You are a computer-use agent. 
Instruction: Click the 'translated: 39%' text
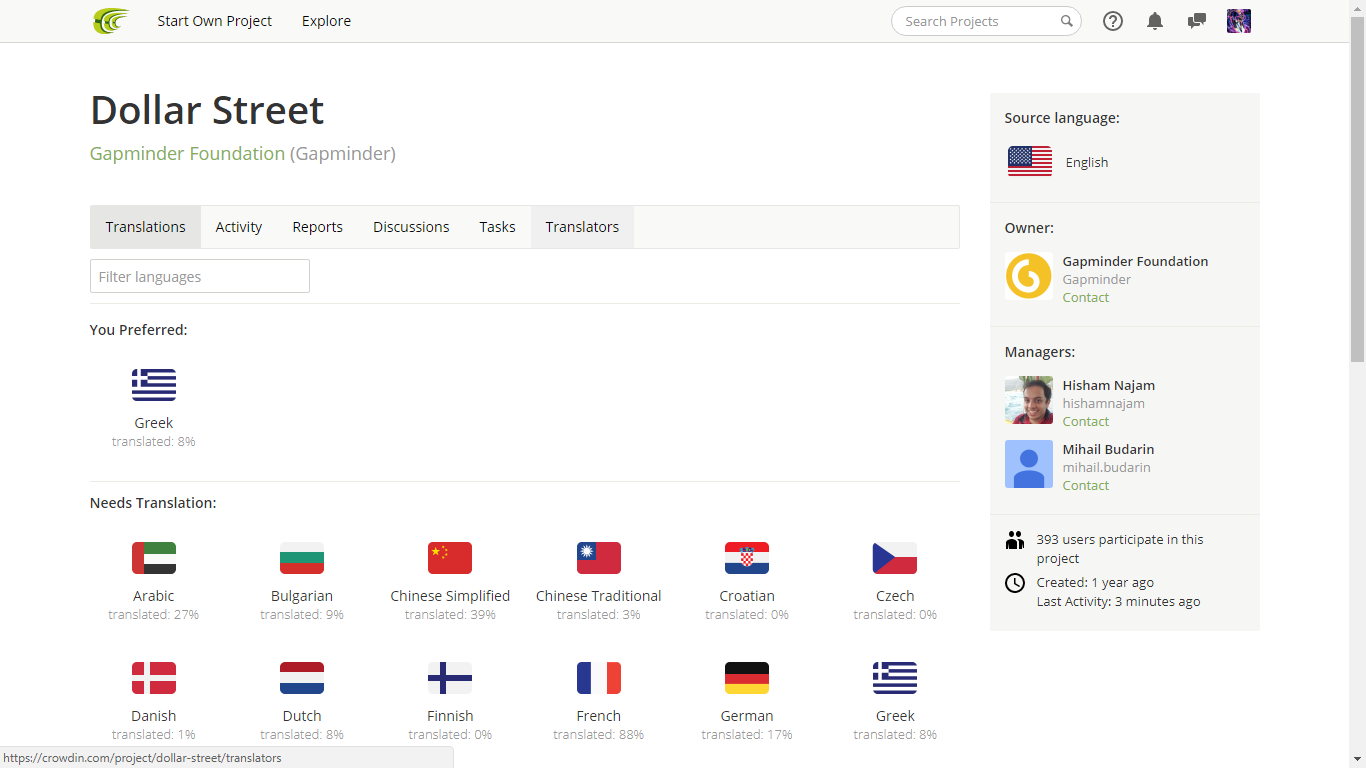(450, 614)
